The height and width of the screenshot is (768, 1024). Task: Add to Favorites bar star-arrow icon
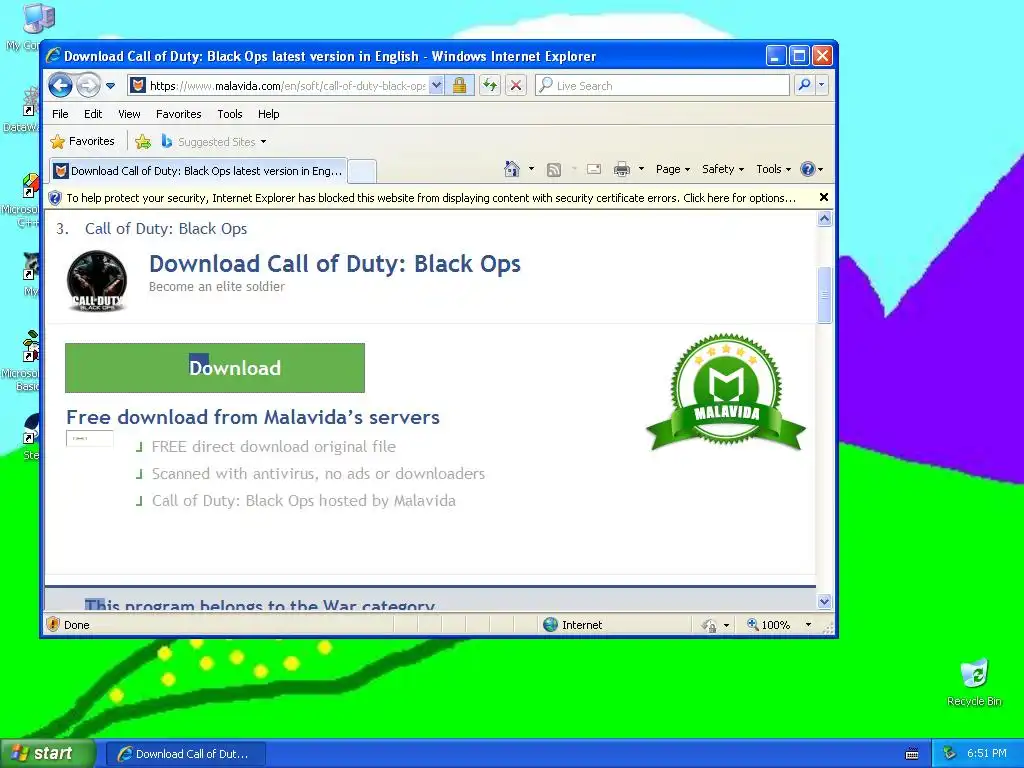tap(143, 141)
